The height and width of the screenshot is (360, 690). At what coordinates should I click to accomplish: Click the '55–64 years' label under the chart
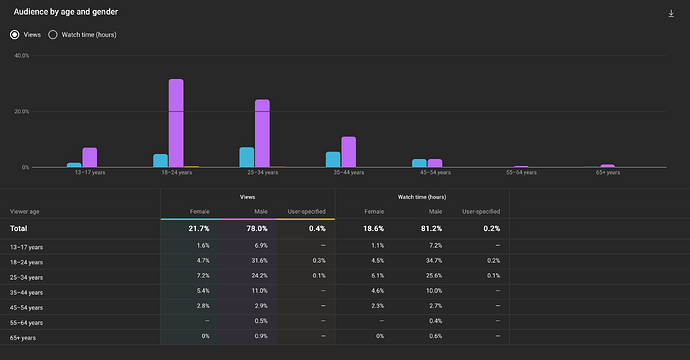point(521,173)
